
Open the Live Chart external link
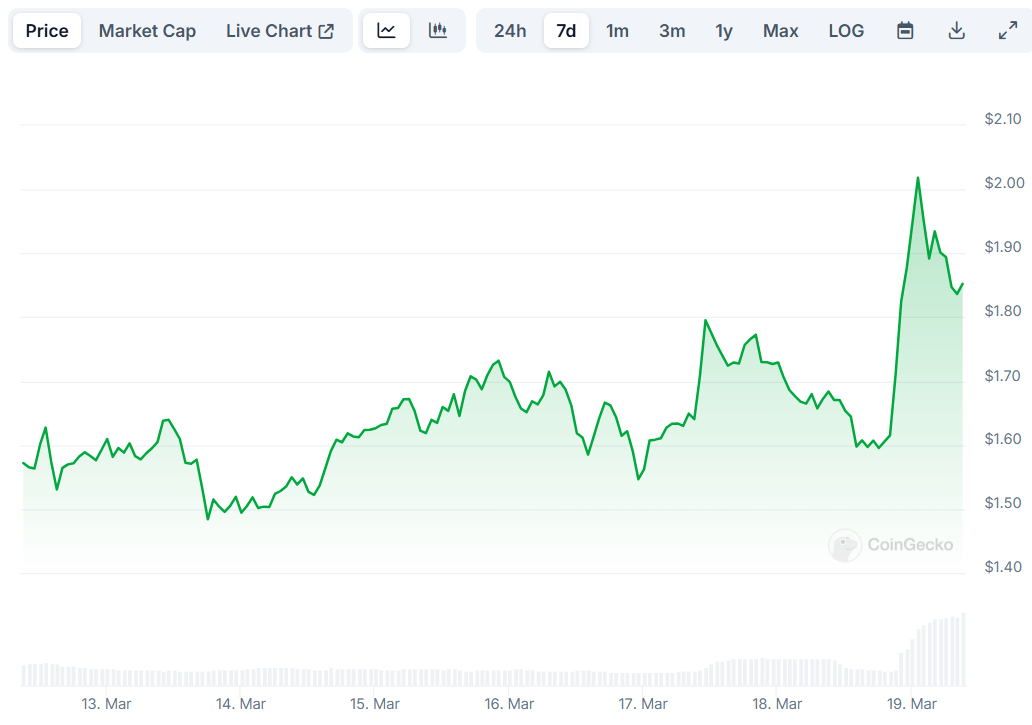click(280, 31)
